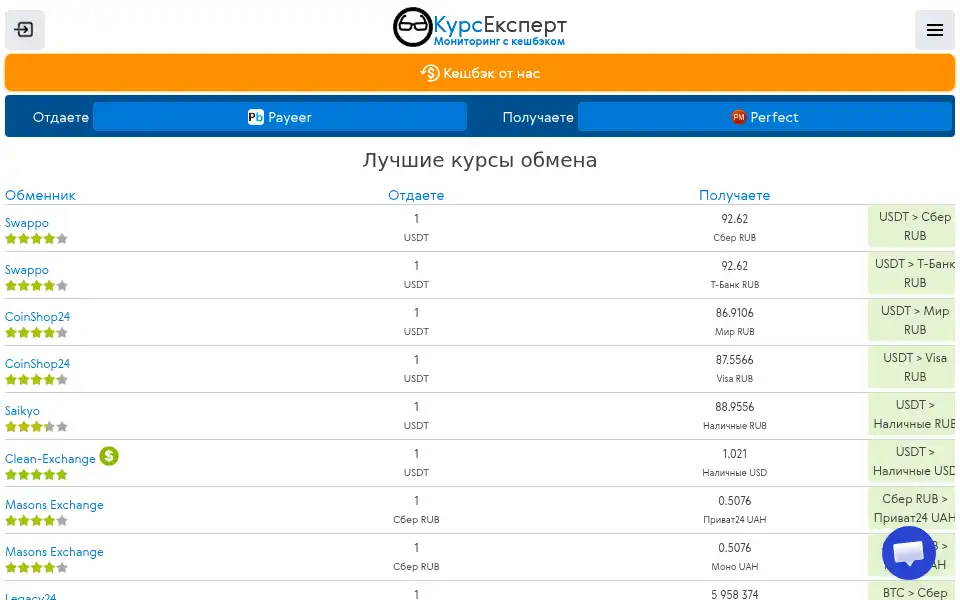Screen dimensions: 960x600
Task: Sort by Обменник column header
Action: pos(40,195)
